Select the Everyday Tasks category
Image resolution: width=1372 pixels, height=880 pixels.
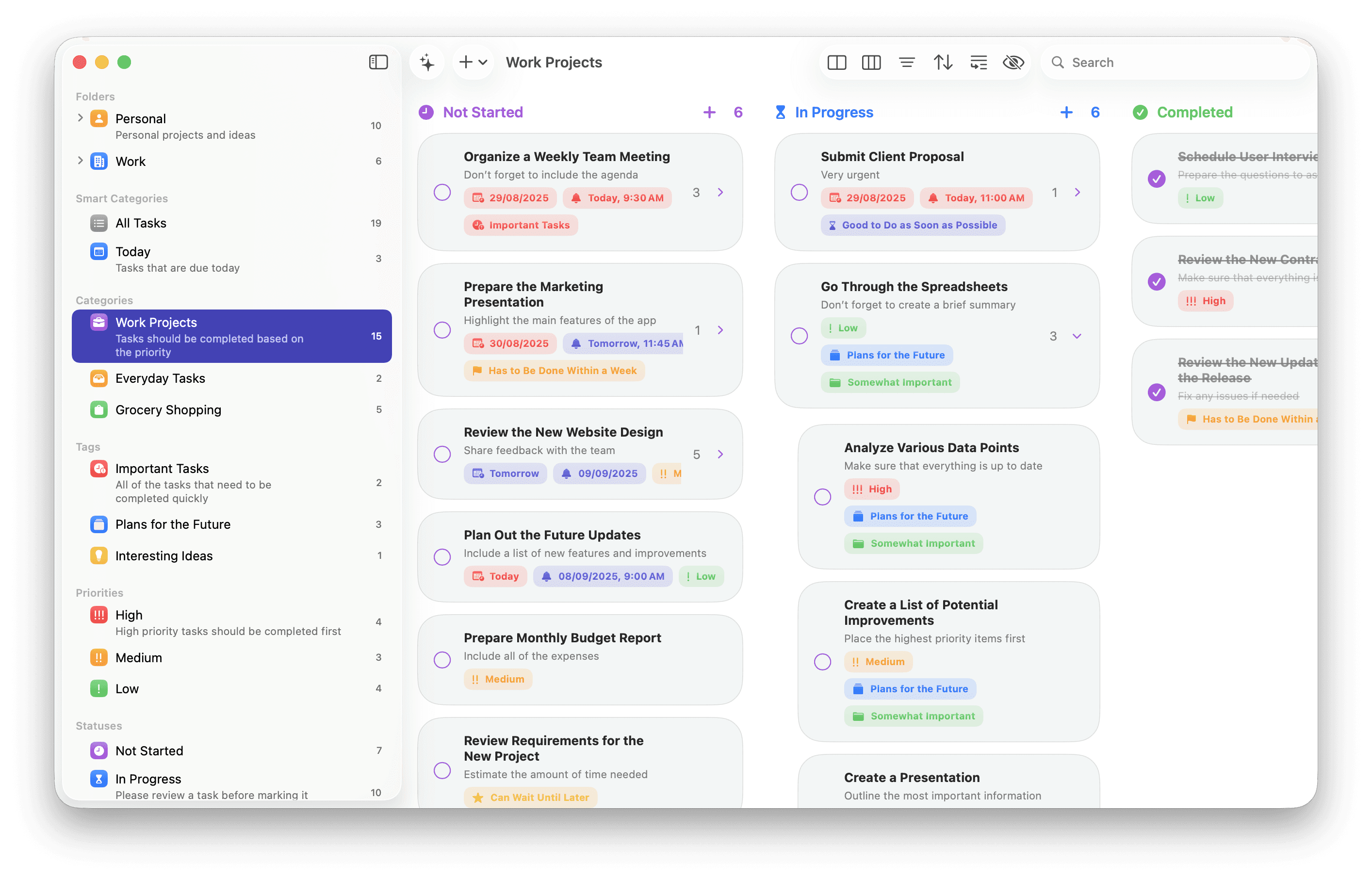(x=160, y=378)
